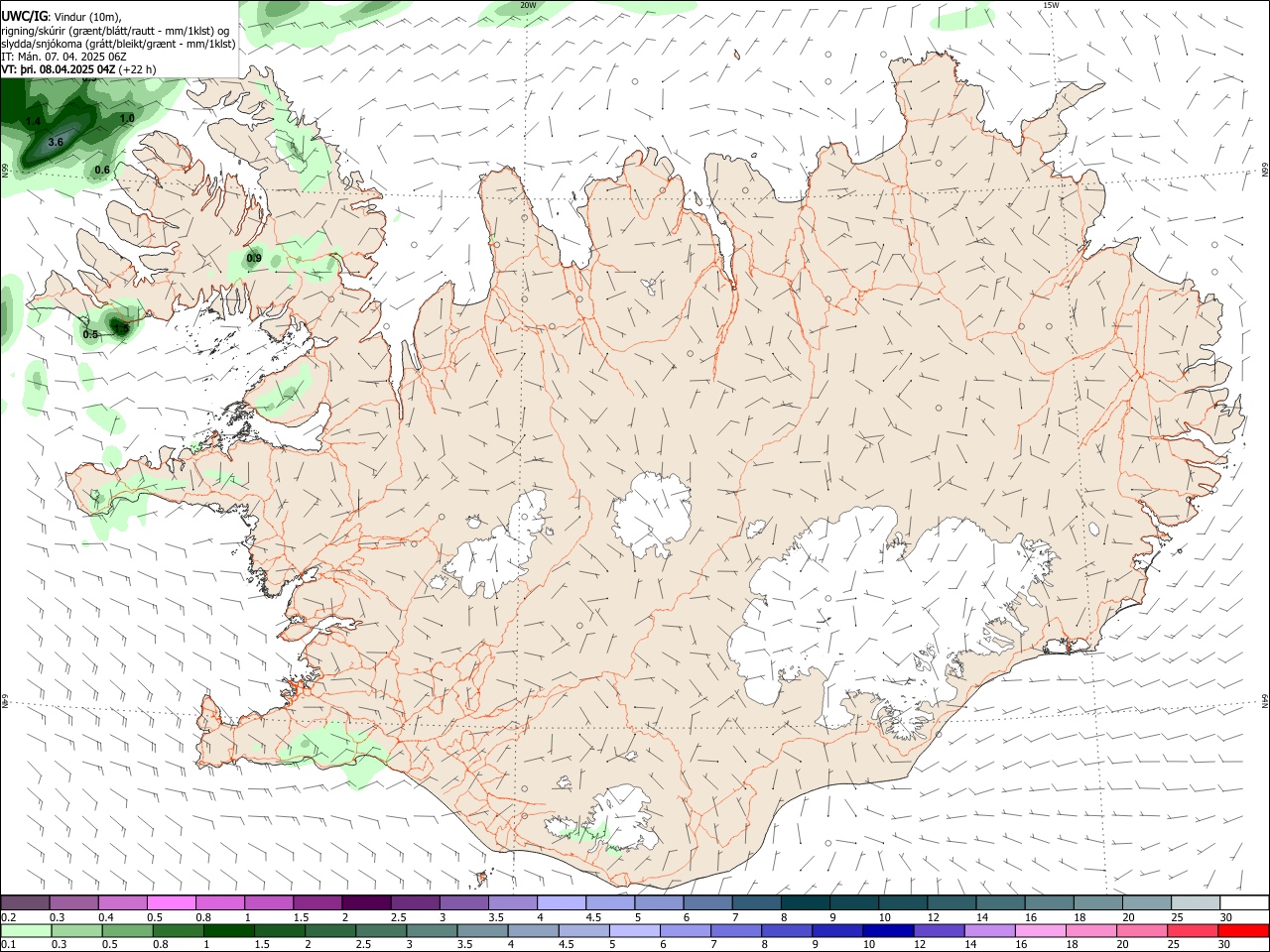Click the purple 1.5 swatch in the upper legend row
Image resolution: width=1270 pixels, height=952 pixels.
pos(317,903)
